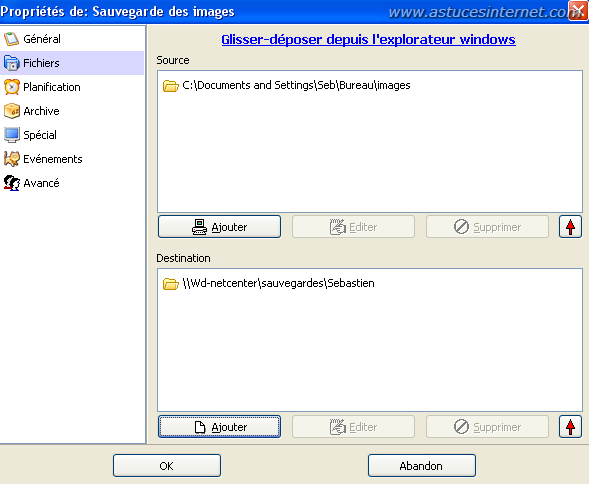Click the source Editer button

click(x=353, y=227)
